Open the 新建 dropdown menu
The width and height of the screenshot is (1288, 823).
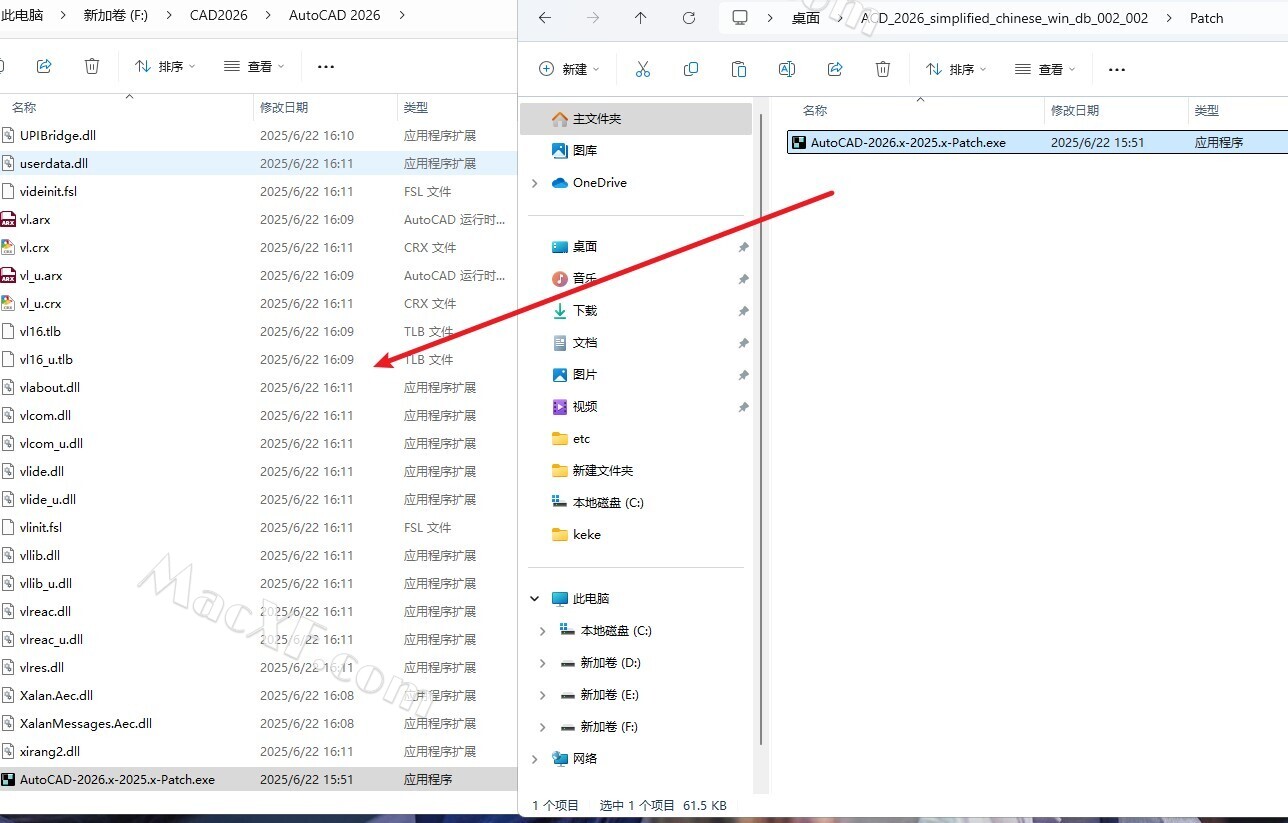[x=569, y=69]
